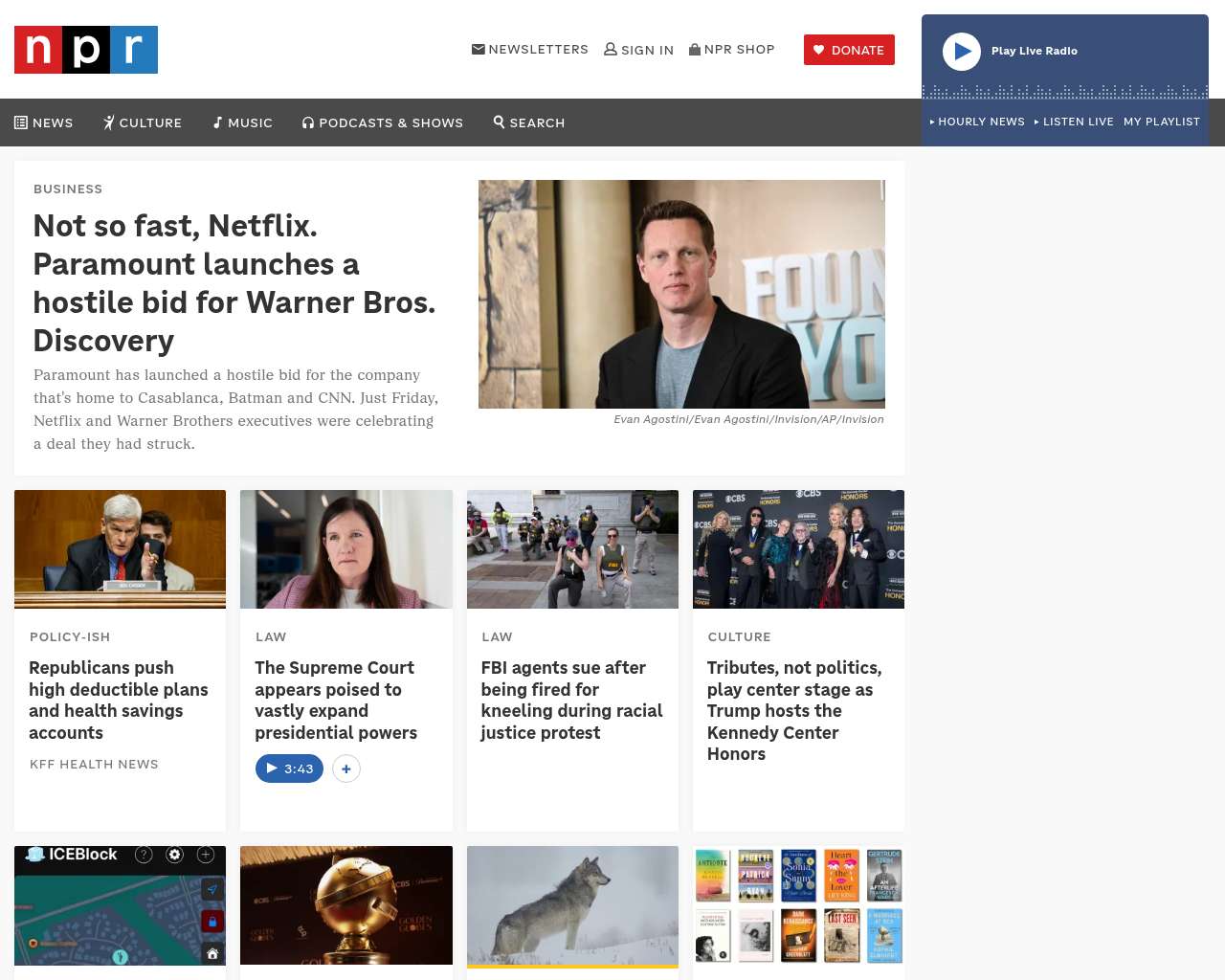Add Supreme Court story to playlist
1225x980 pixels.
[x=346, y=768]
